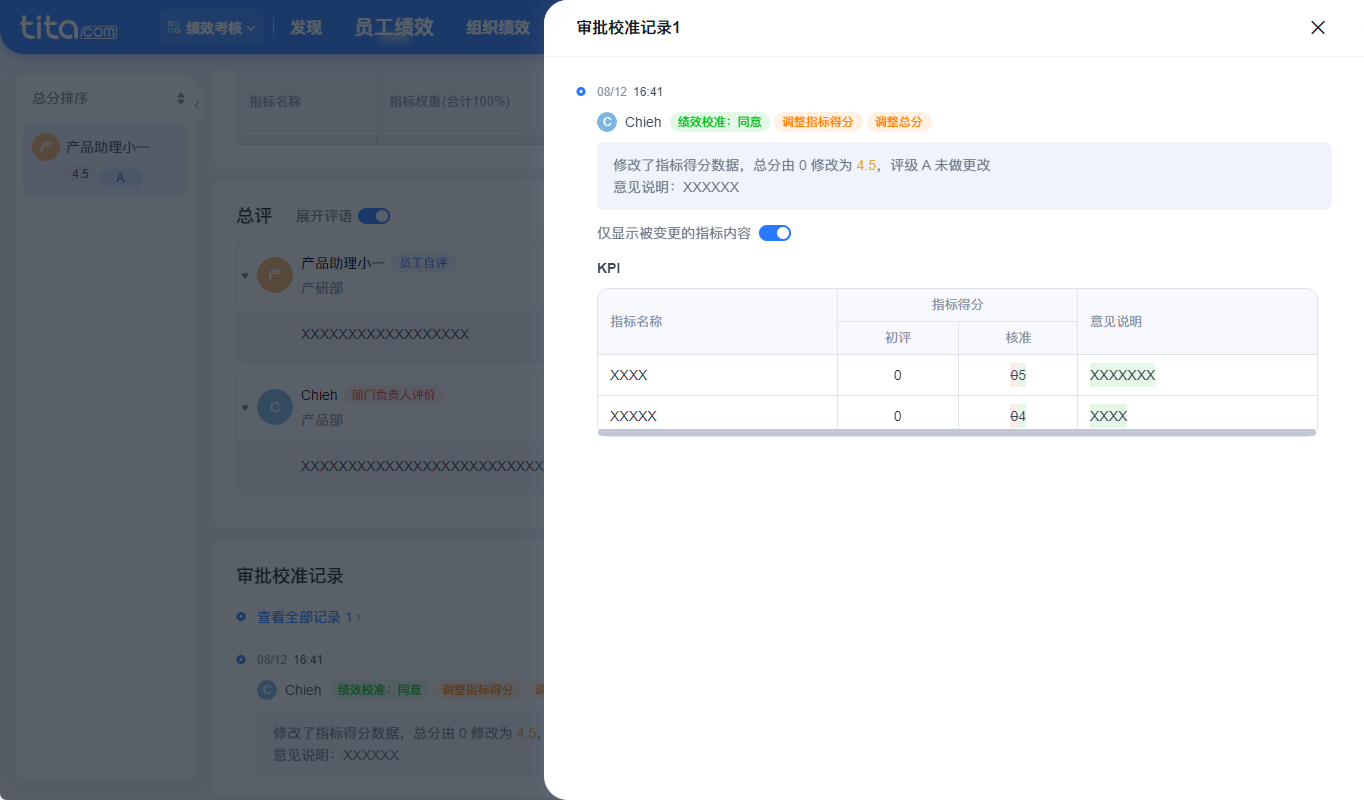Viewport: 1364px width, 800px height.
Task: Click the 员工自评 tag
Action: pyautogui.click(x=423, y=263)
